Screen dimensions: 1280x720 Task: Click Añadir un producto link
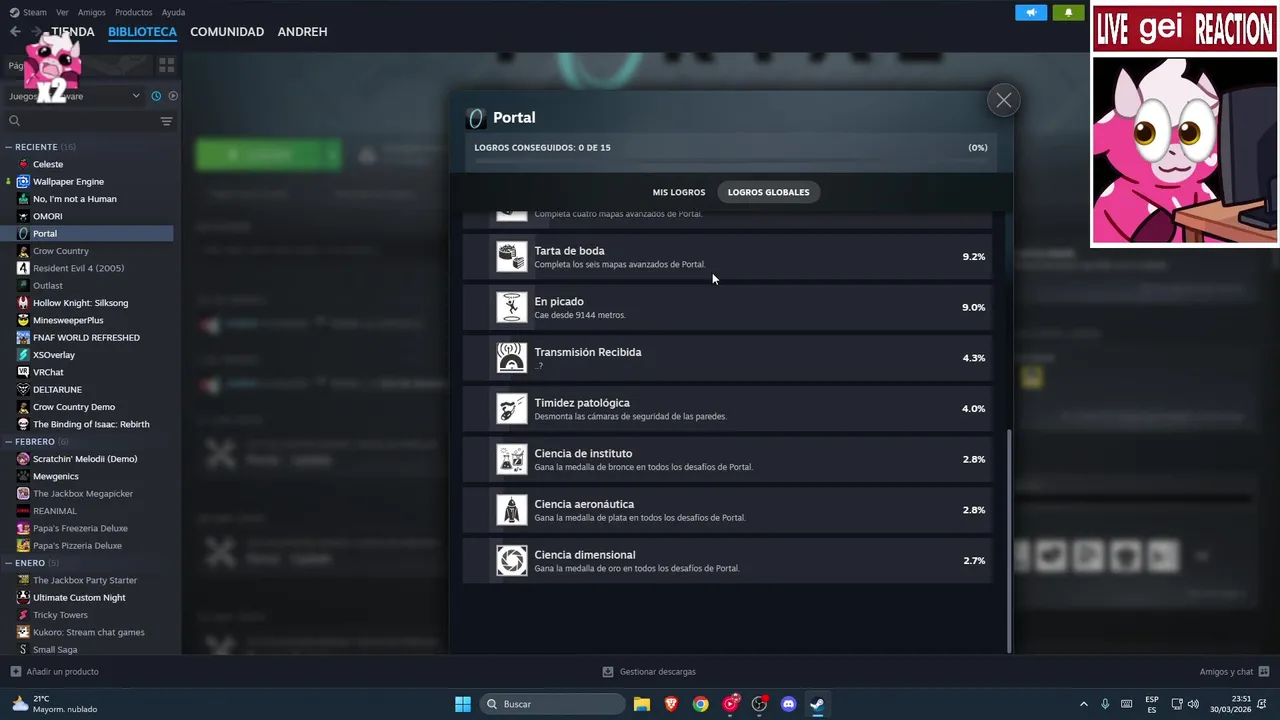point(55,672)
